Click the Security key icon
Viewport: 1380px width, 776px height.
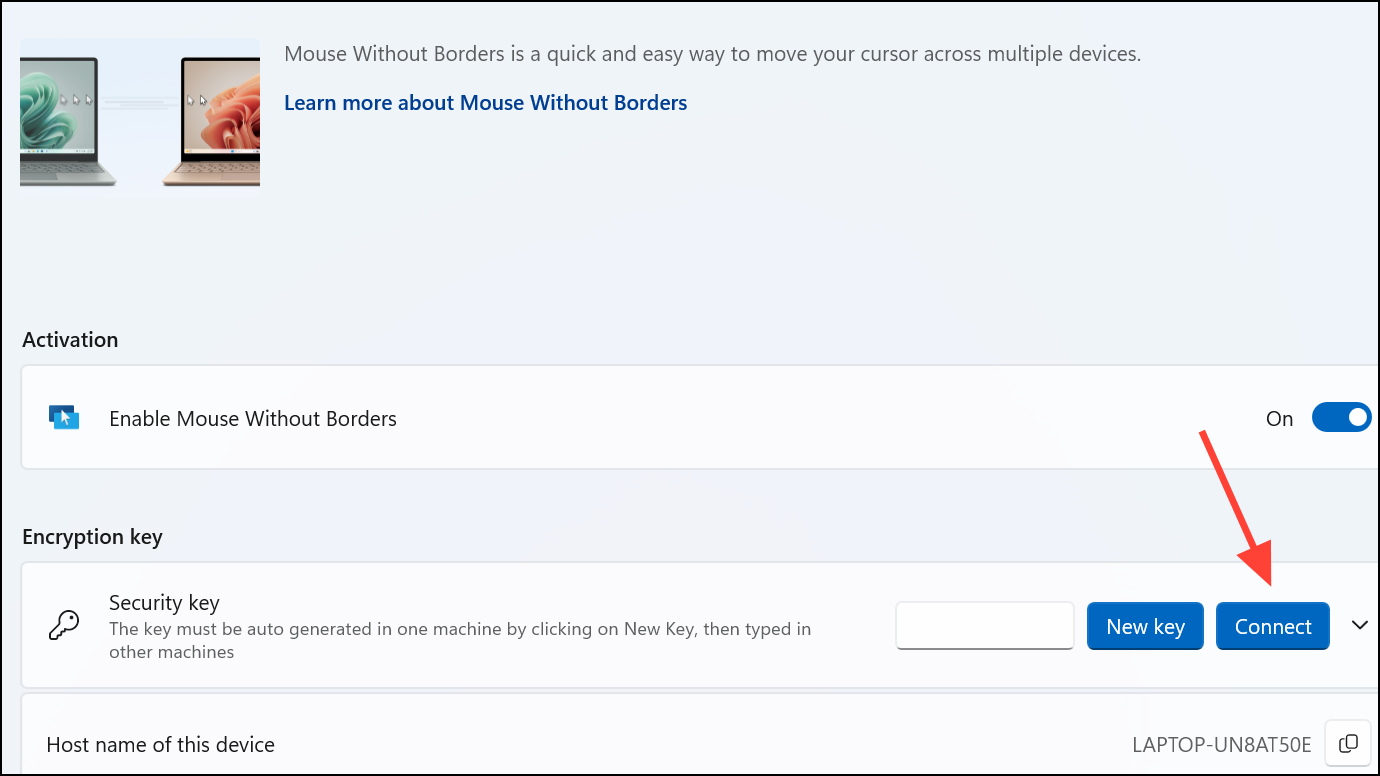63,625
